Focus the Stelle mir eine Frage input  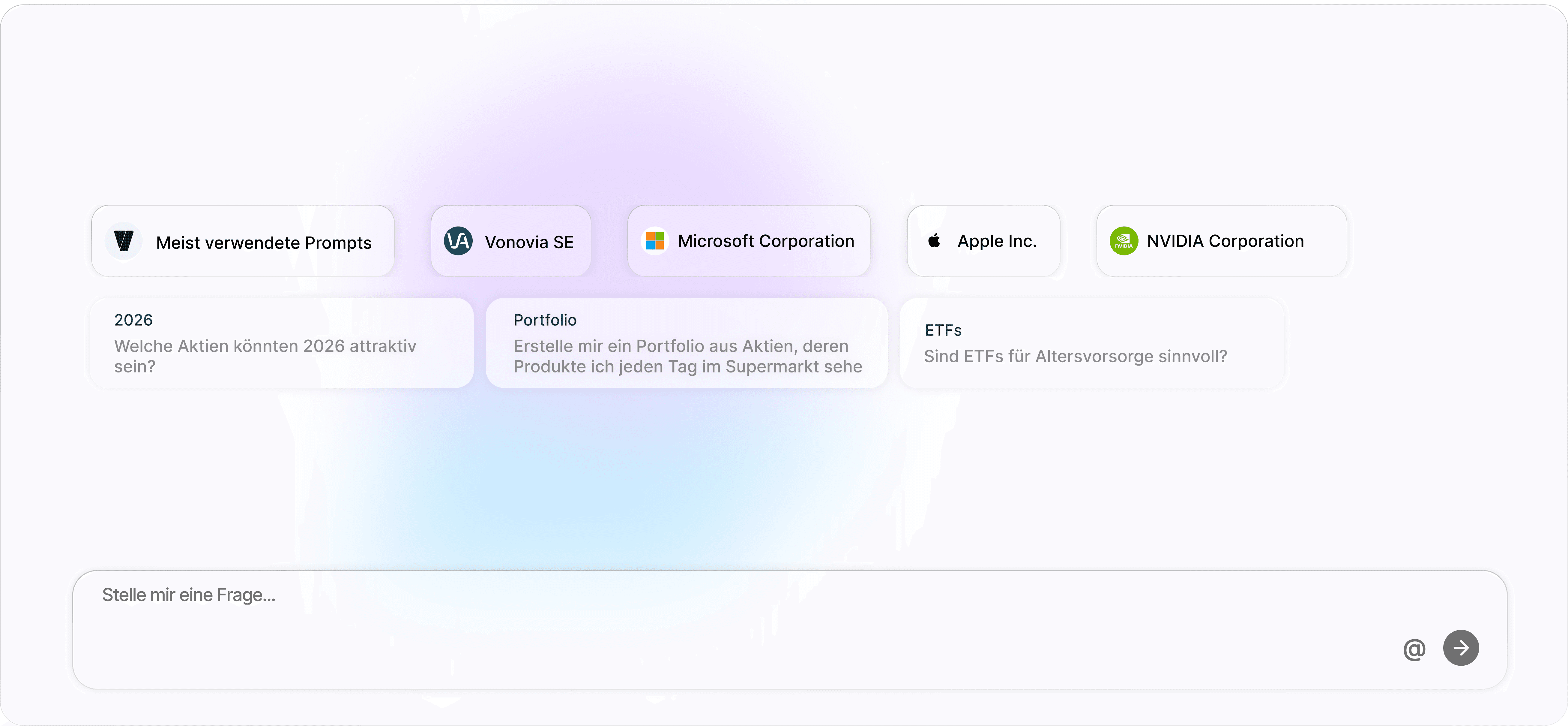coord(730,615)
